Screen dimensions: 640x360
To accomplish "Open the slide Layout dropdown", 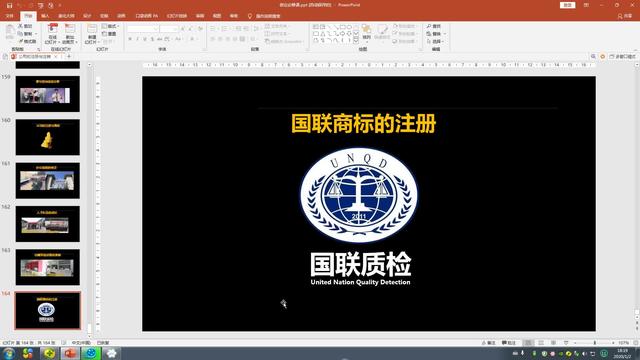I will coord(110,26).
